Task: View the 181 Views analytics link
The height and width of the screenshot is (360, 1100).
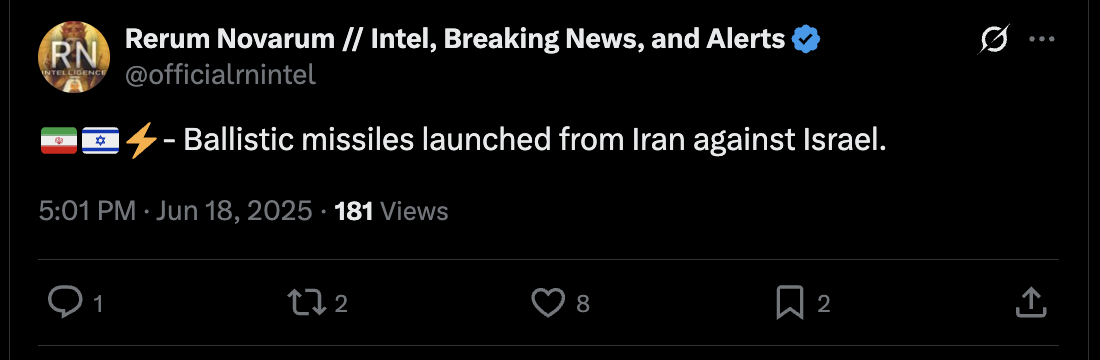Action: 391,211
